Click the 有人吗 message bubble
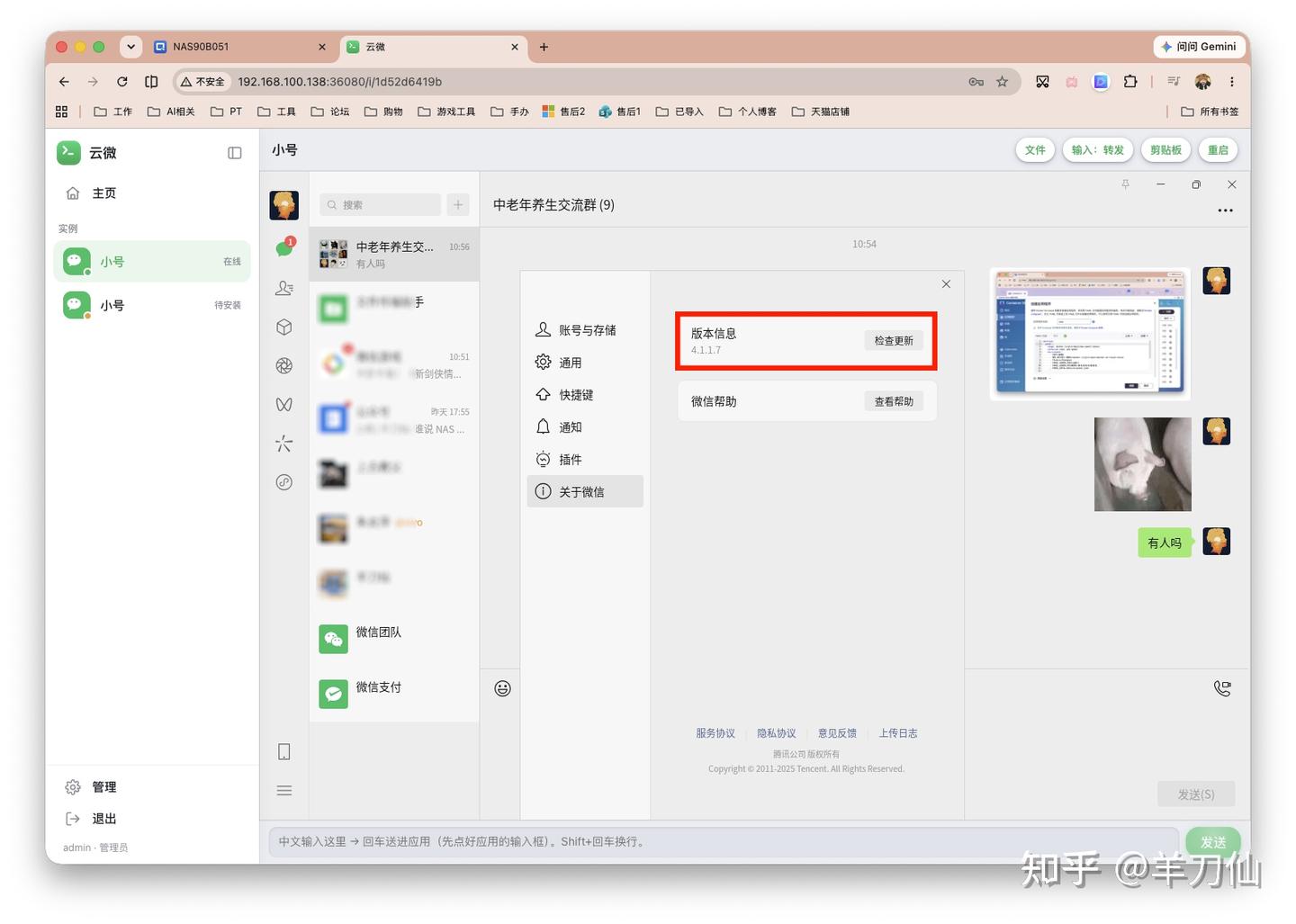1296x924 pixels. click(1165, 543)
